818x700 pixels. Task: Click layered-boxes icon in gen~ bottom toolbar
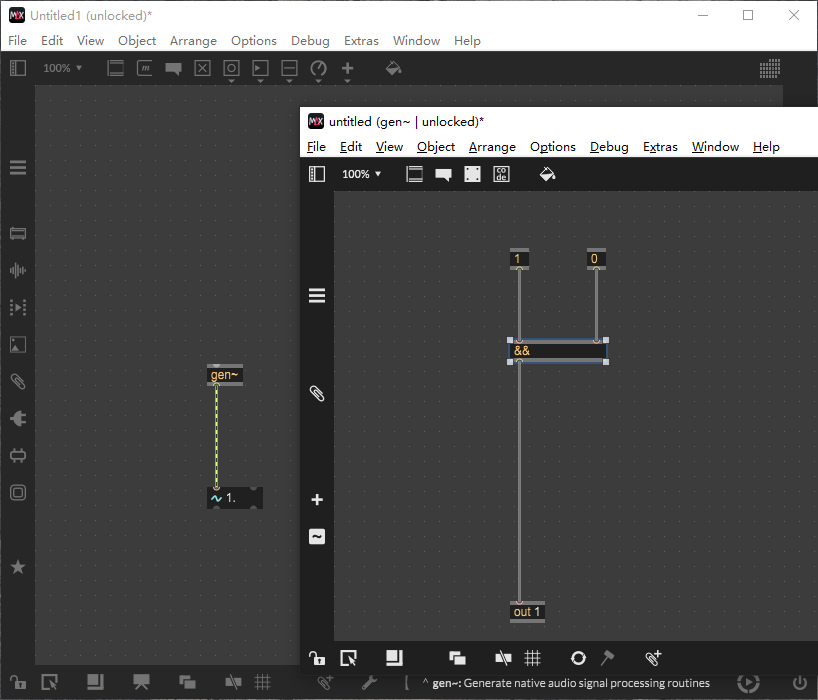point(458,658)
